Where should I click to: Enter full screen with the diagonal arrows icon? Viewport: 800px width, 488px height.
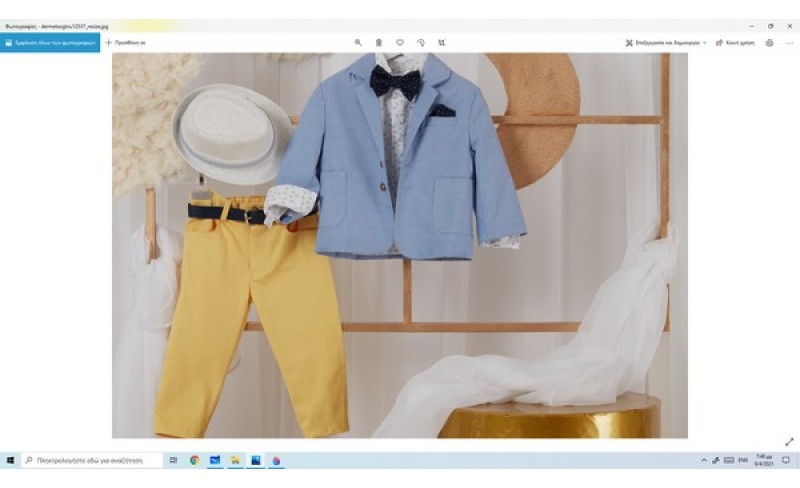pyautogui.click(x=789, y=442)
